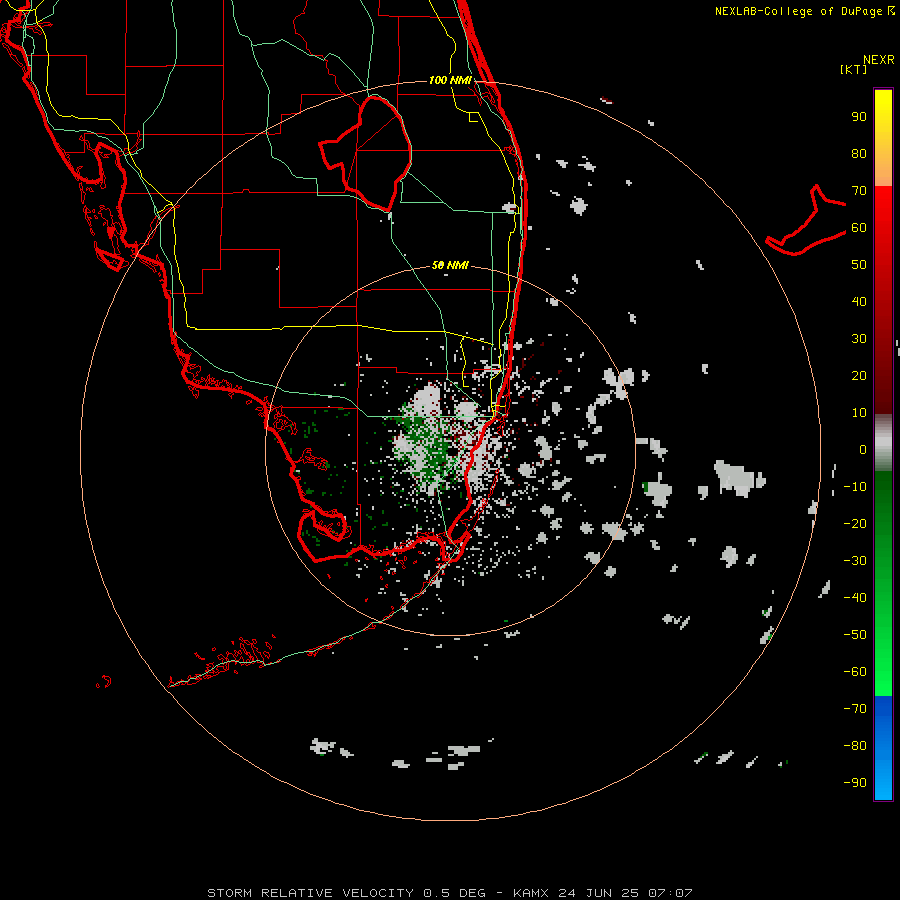Click the -50 scale label
This screenshot has width=900, height=900.
(x=855, y=635)
